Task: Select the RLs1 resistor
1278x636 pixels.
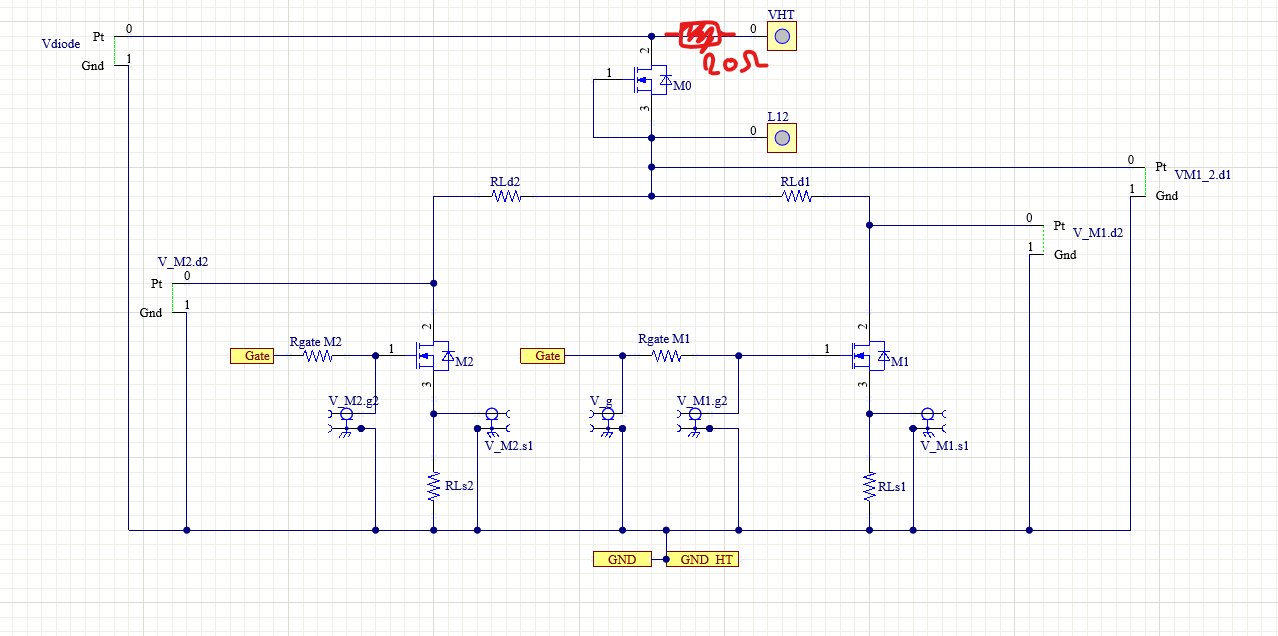Action: [869, 487]
